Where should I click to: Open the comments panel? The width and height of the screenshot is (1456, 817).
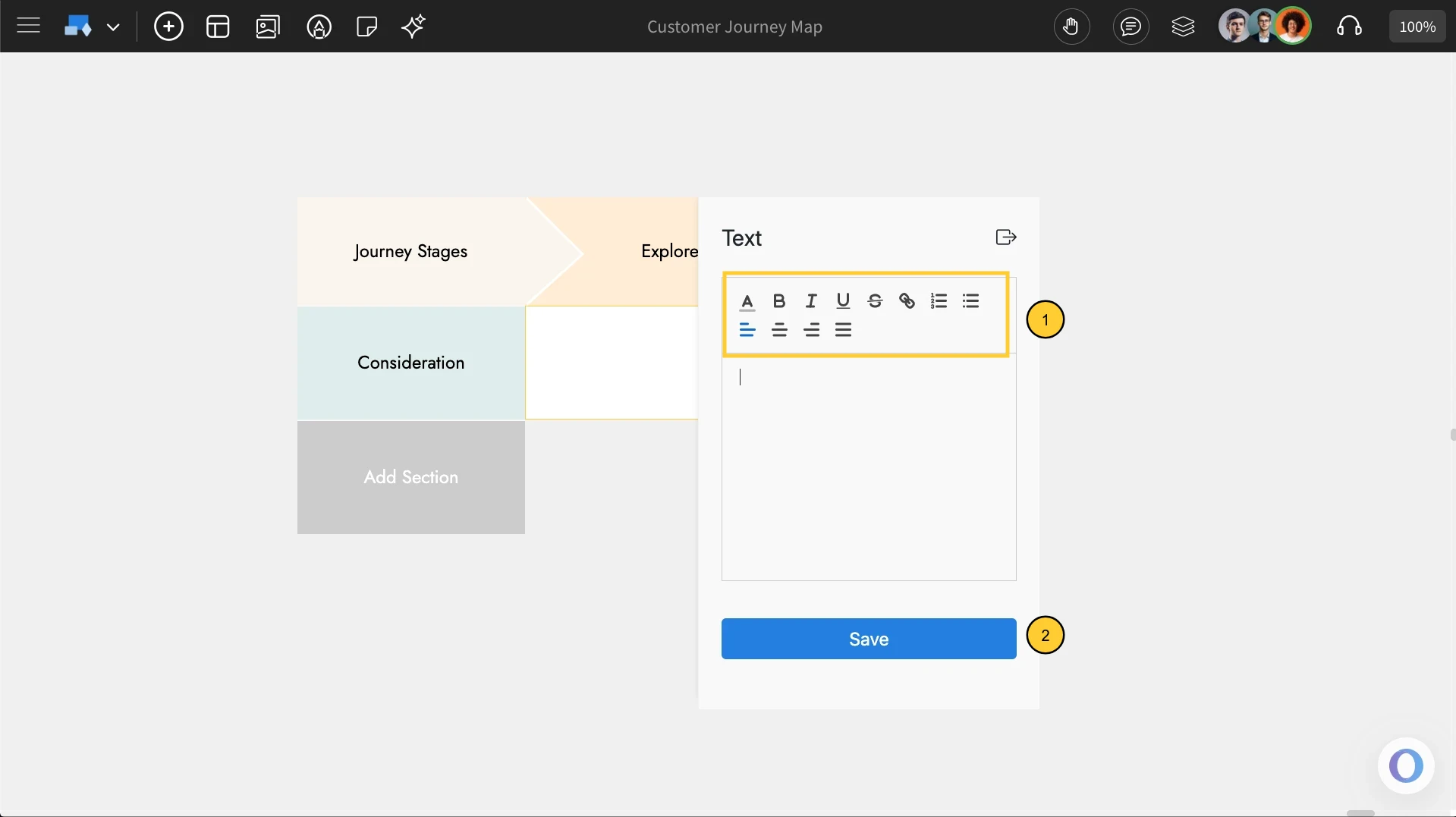point(1131,27)
